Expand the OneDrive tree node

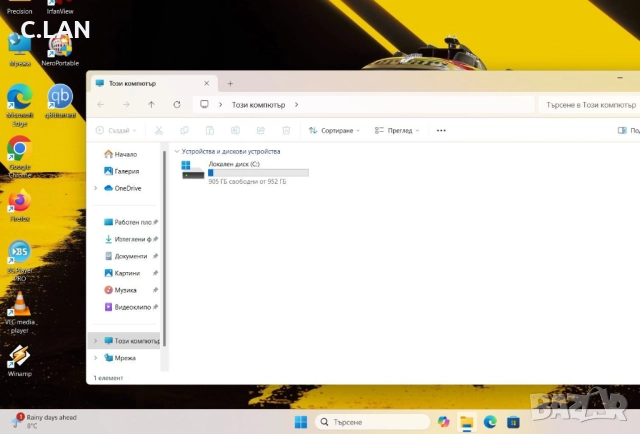pyautogui.click(x=96, y=188)
